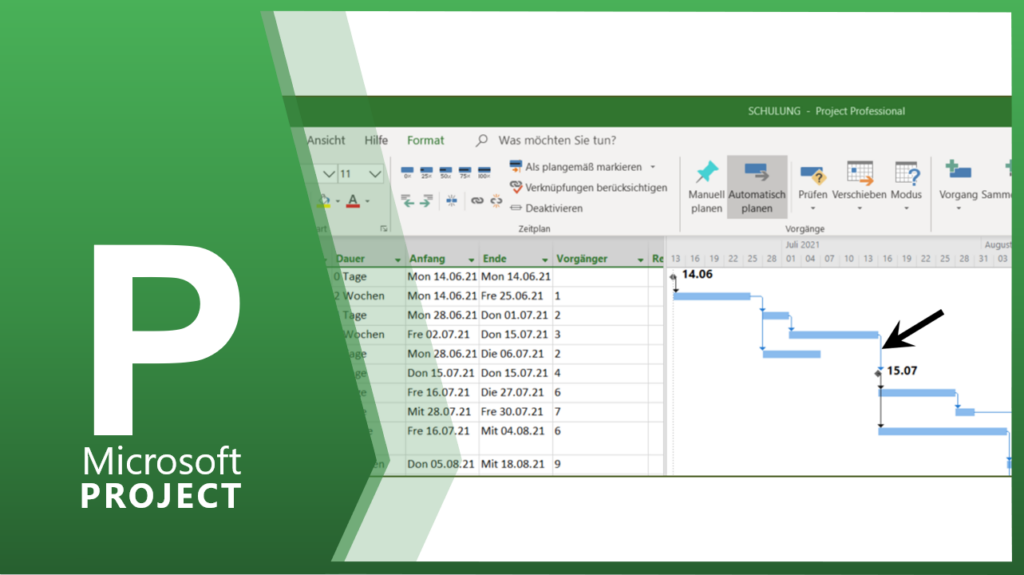This screenshot has width=1024, height=575.
Task: Click end cell Mit 18.08.21
Action: 516,464
